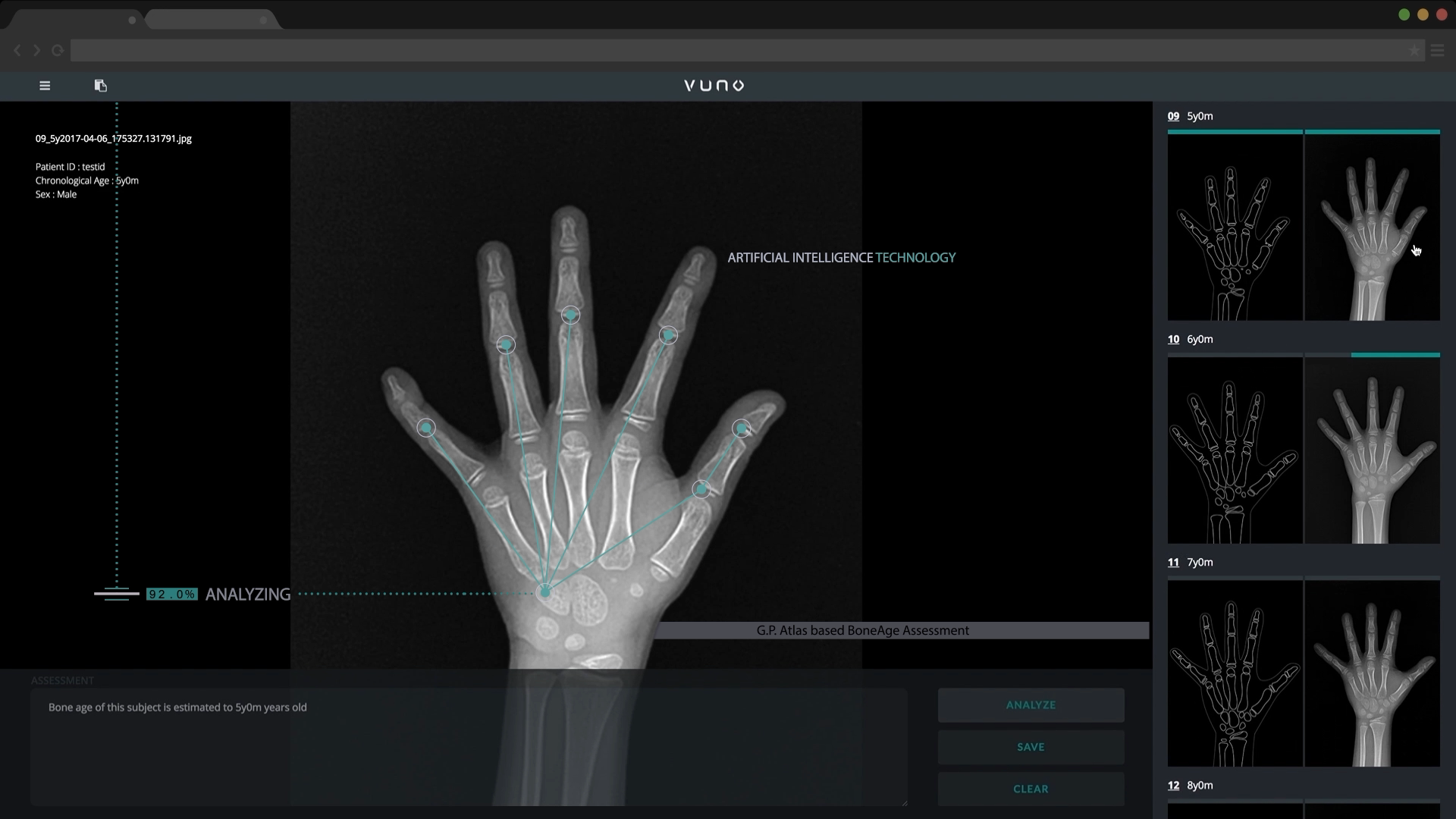
Task: Click the thumb joint landmark marker
Action: pyautogui.click(x=701, y=489)
